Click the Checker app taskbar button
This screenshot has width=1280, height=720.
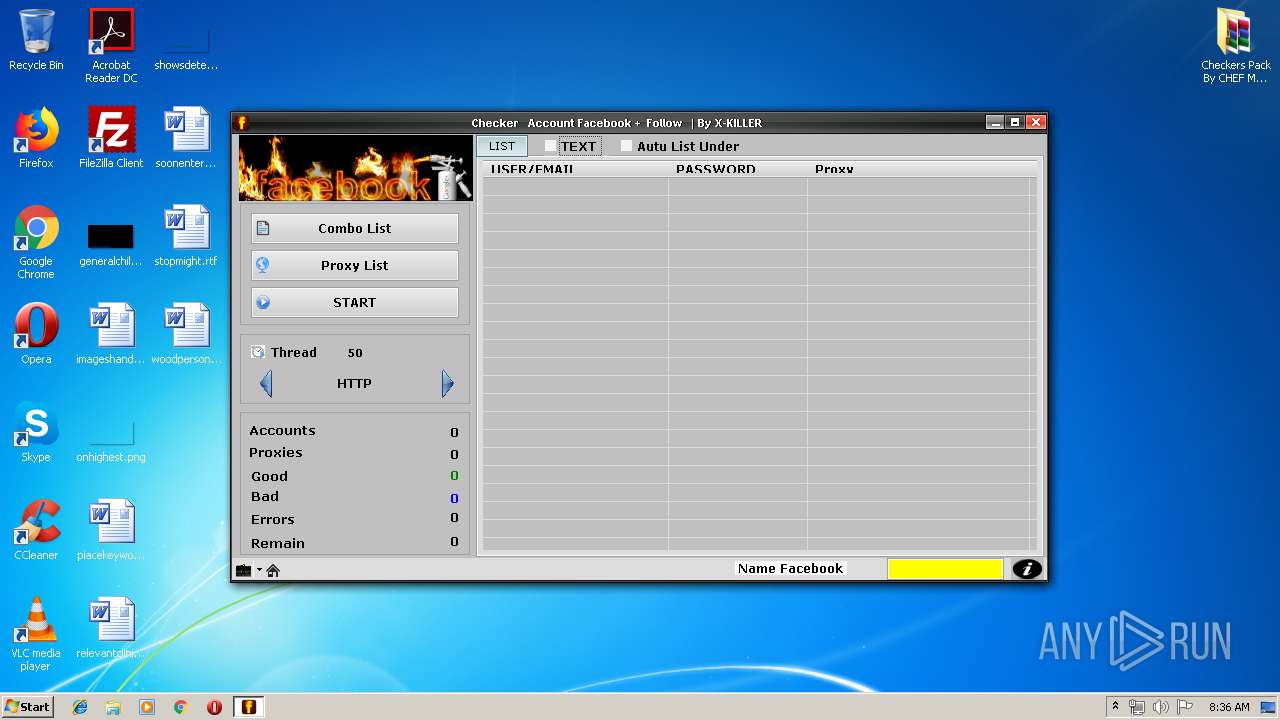click(x=249, y=707)
